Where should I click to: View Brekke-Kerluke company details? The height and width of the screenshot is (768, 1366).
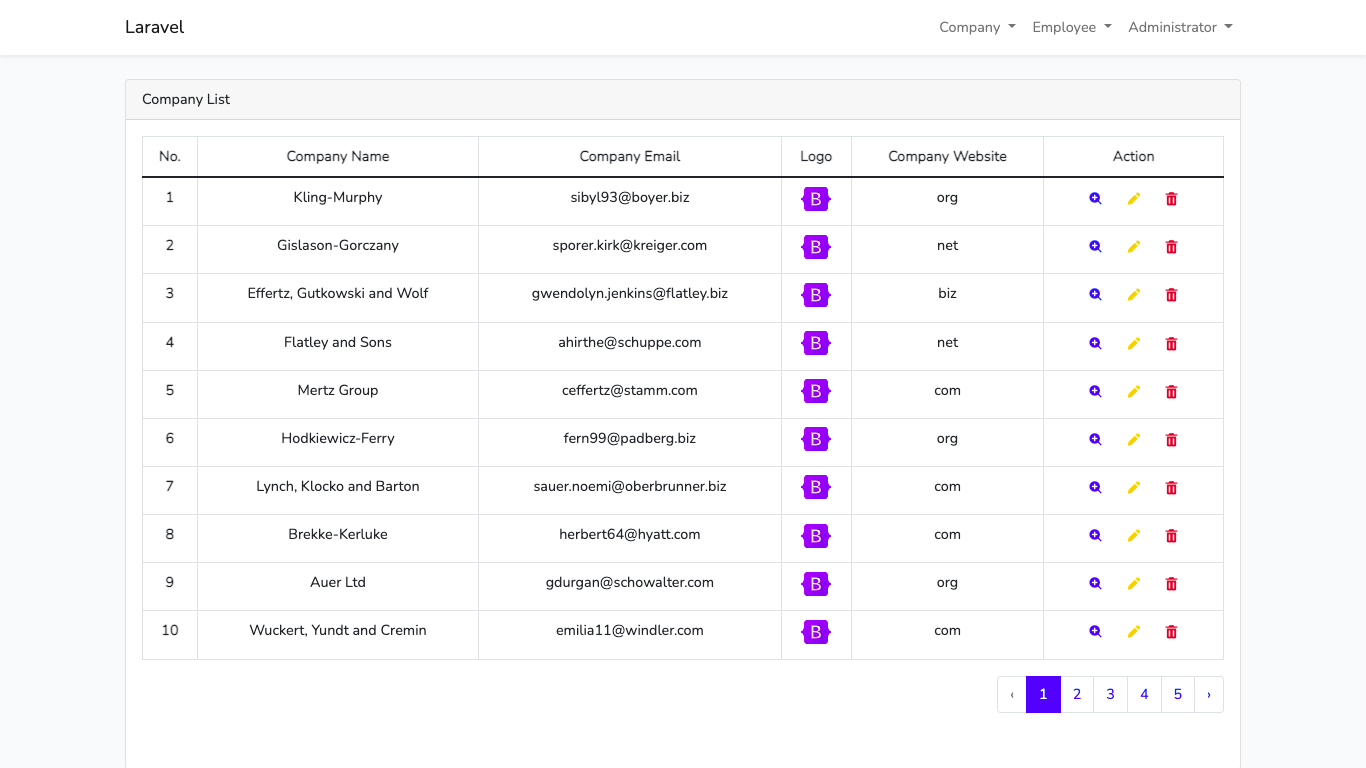pyautogui.click(x=1095, y=536)
